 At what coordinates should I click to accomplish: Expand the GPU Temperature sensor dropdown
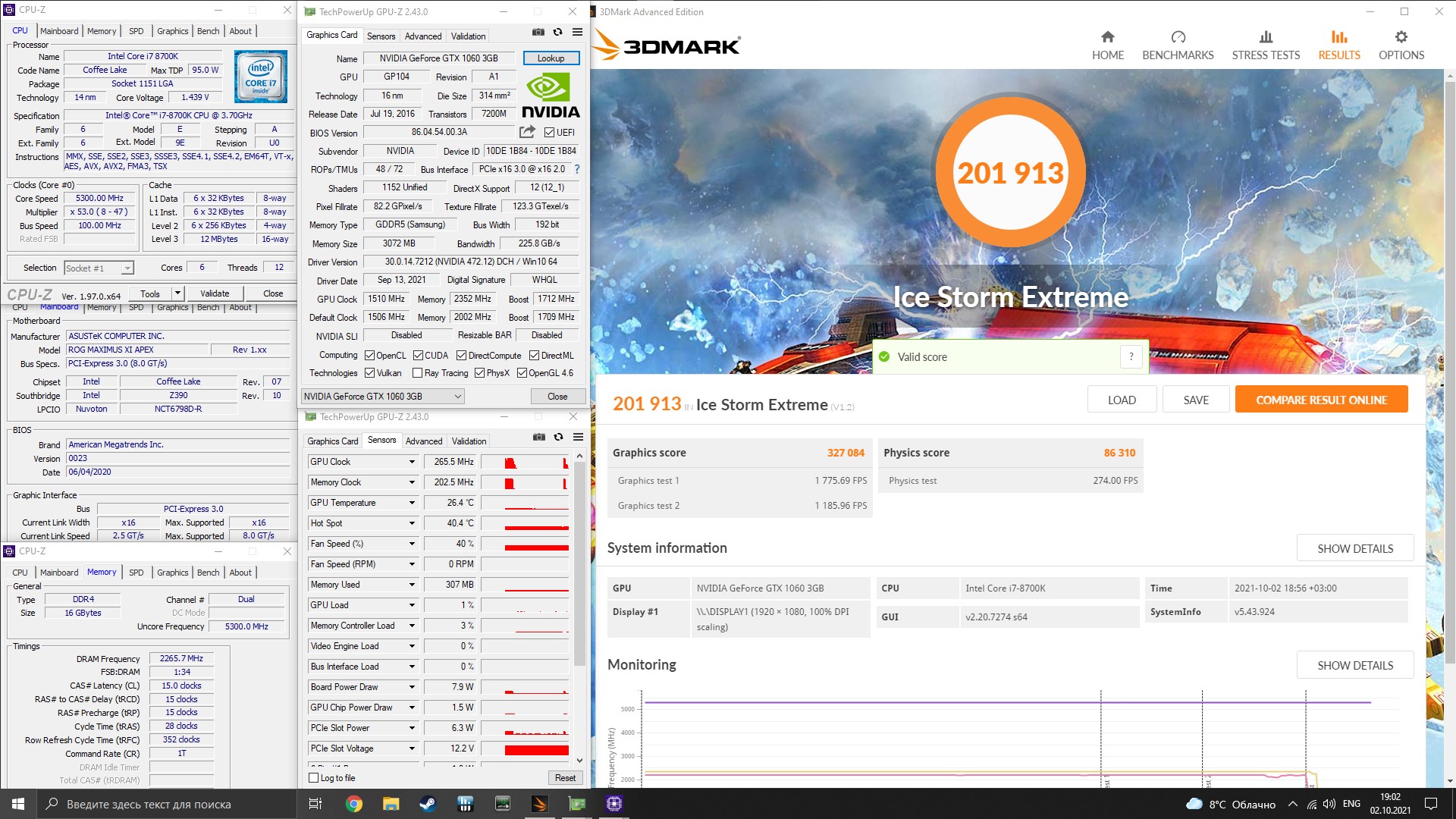(412, 503)
